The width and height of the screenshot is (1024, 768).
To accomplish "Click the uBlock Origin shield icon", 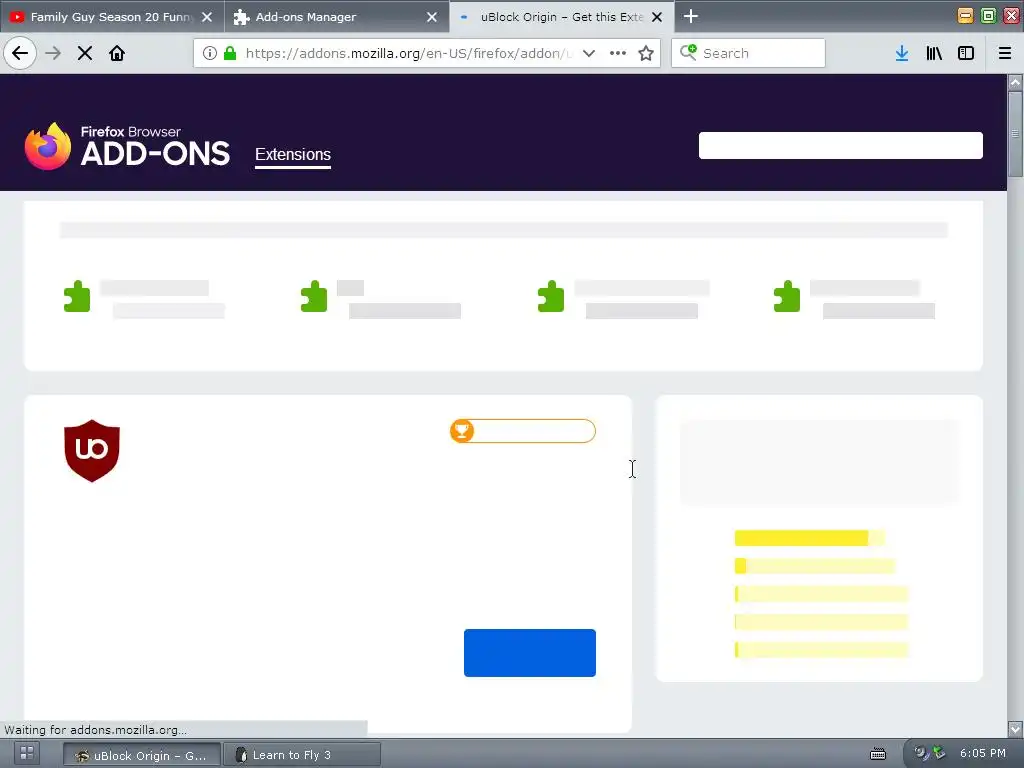I will (92, 451).
